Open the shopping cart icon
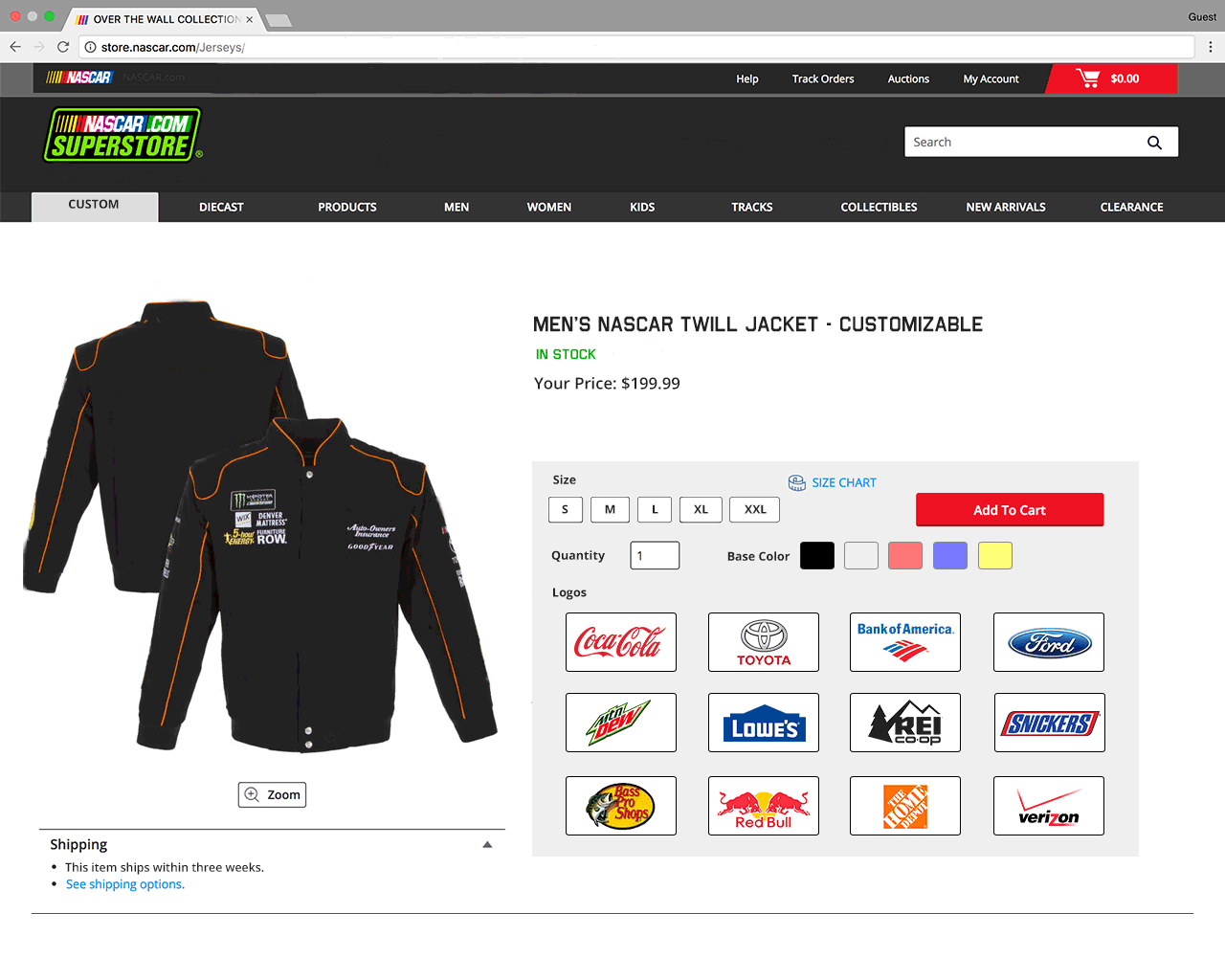 [x=1088, y=78]
